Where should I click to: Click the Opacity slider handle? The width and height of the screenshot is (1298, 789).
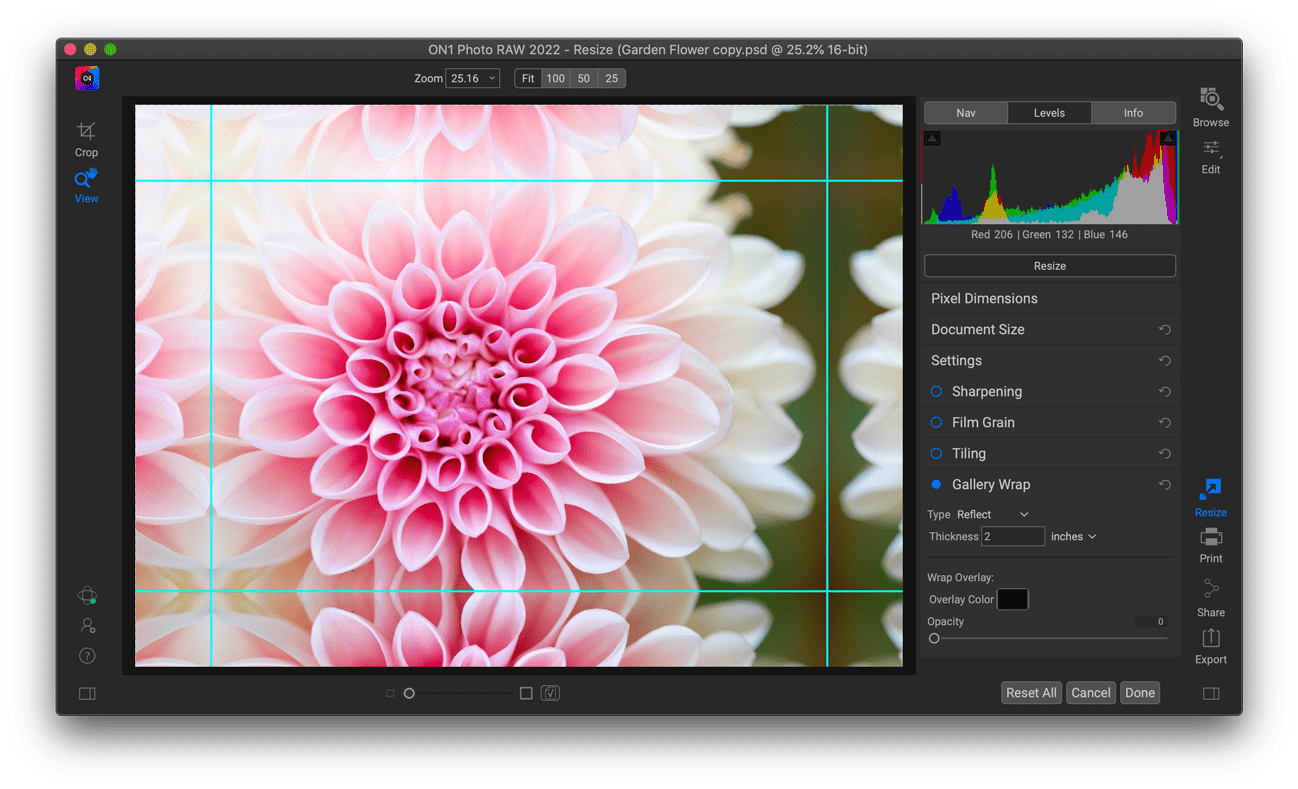click(x=934, y=638)
